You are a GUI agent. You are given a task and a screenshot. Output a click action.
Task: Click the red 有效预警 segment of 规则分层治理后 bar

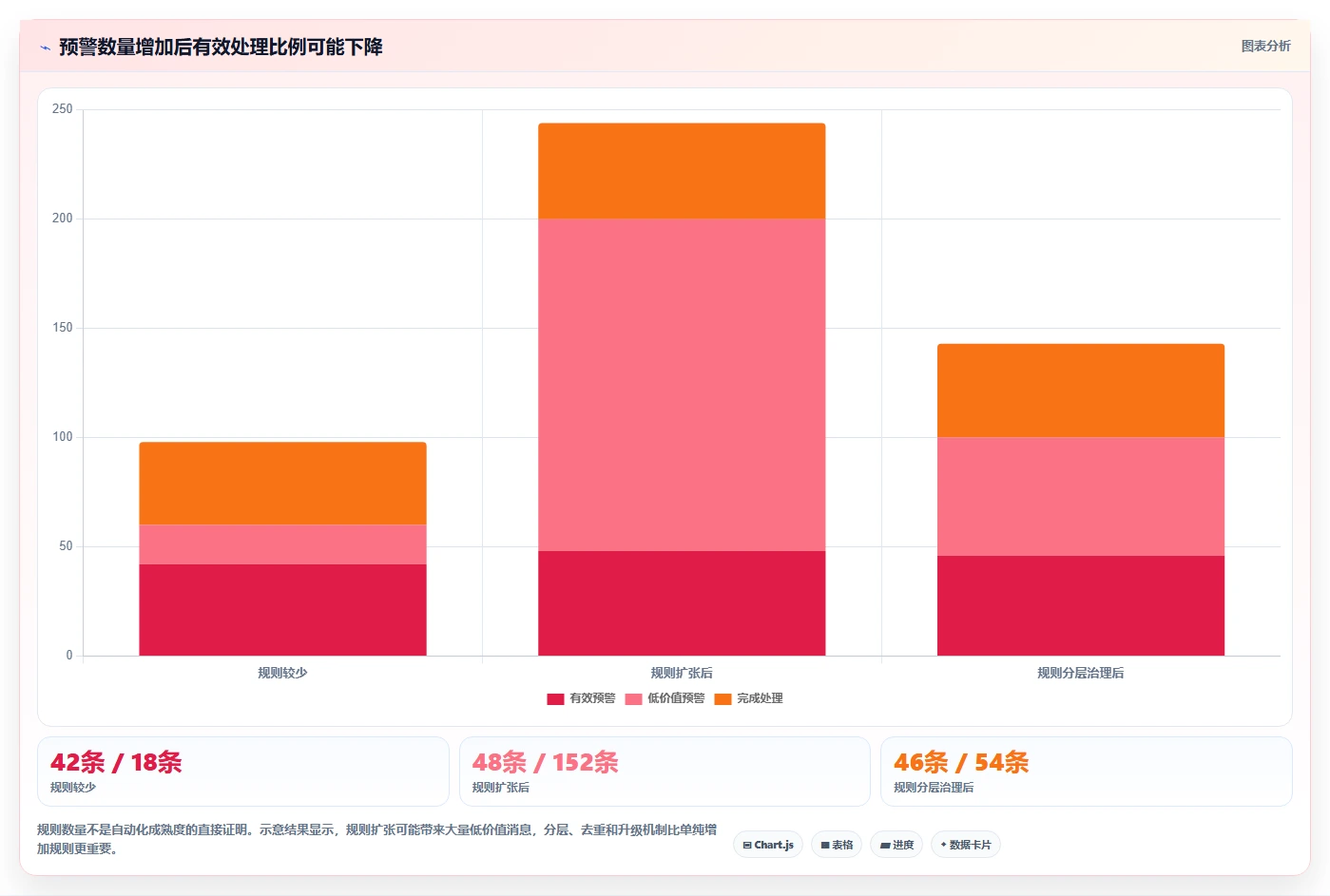pos(1081,605)
